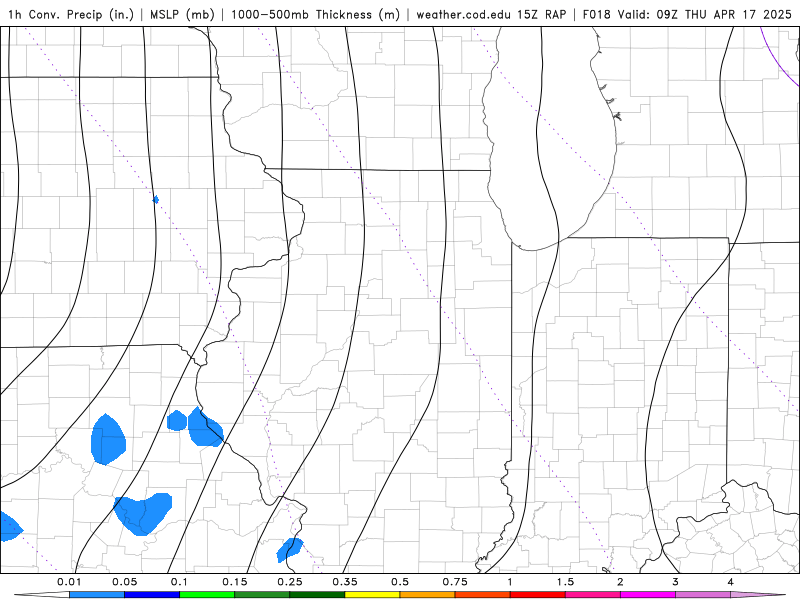Click the '1000-500mb Thickness (m)' title label
The image size is (800, 600).
pos(315,14)
